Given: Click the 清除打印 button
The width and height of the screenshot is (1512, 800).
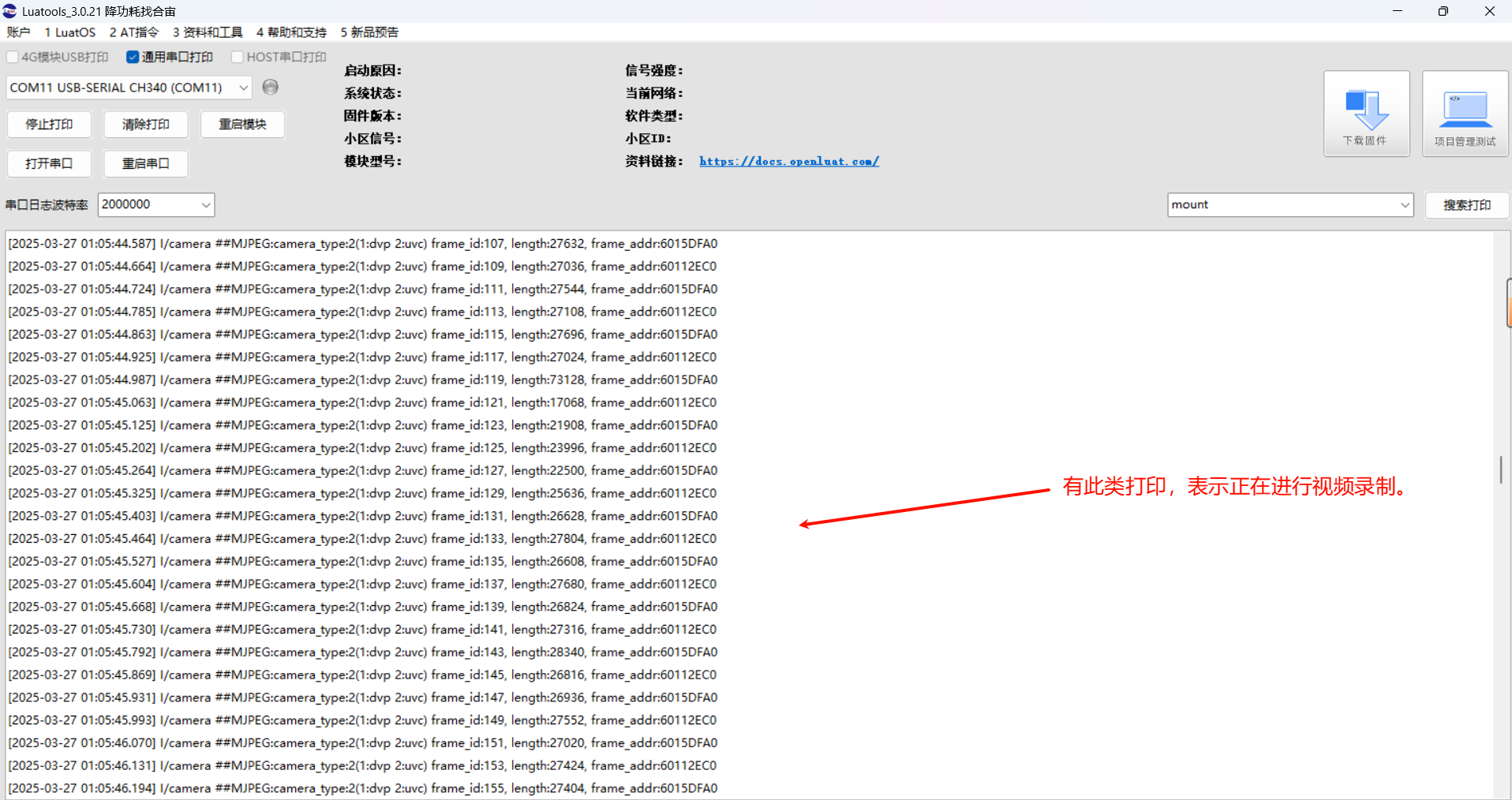Looking at the screenshot, I should click(x=146, y=124).
